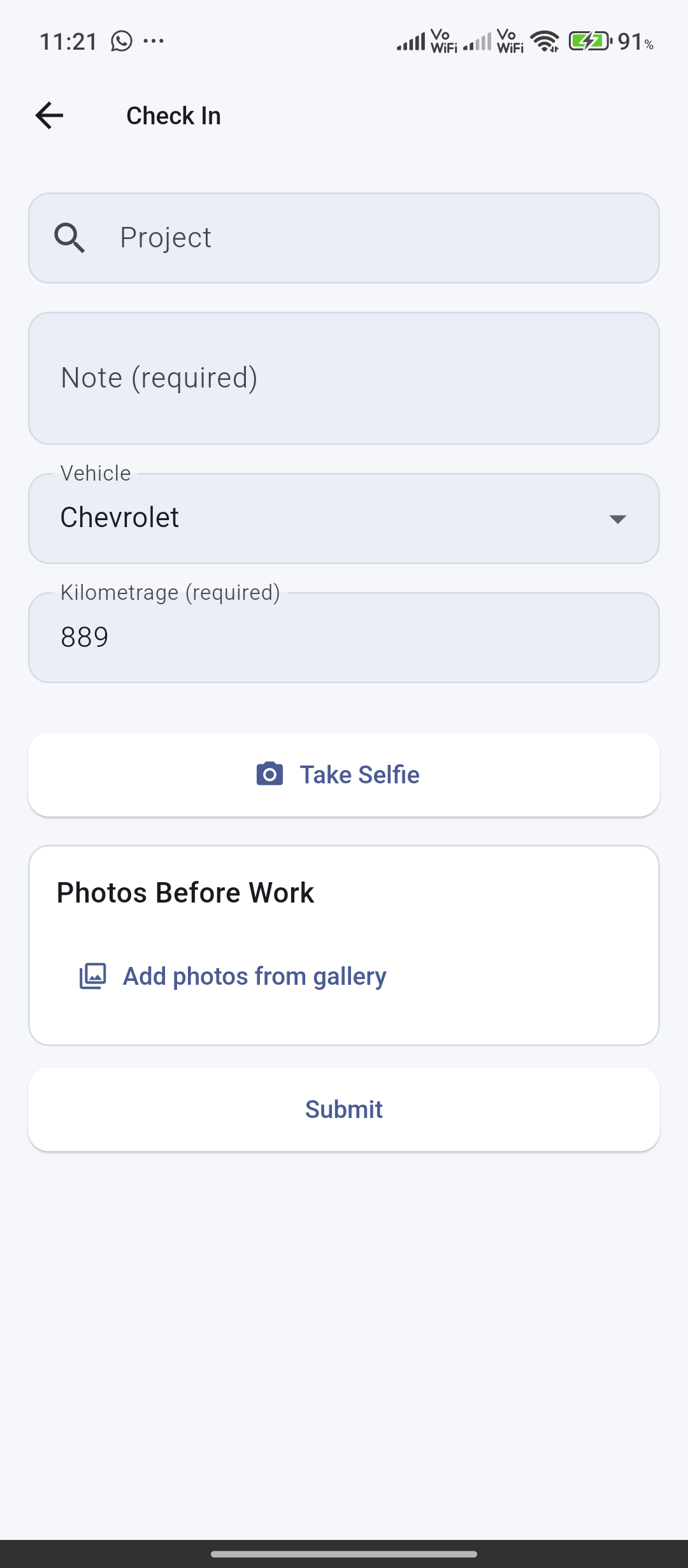Tap the 11:21 clock in status bar
This screenshot has width=688, height=1568.
pos(68,42)
